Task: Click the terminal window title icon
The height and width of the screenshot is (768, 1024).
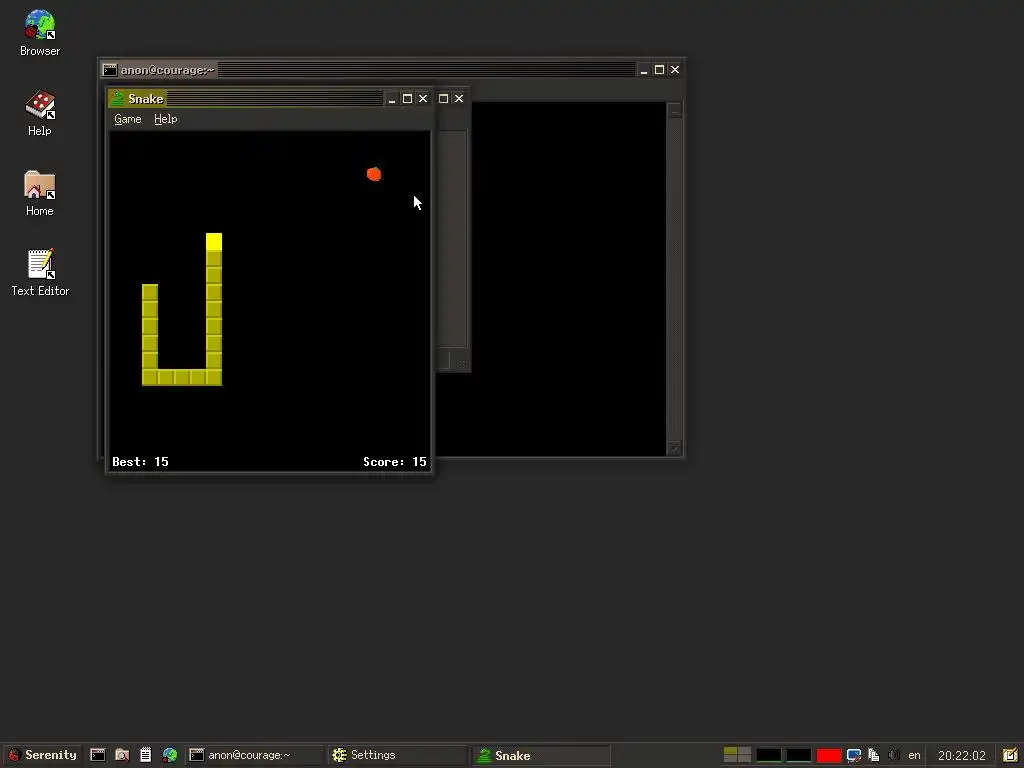Action: click(110, 70)
